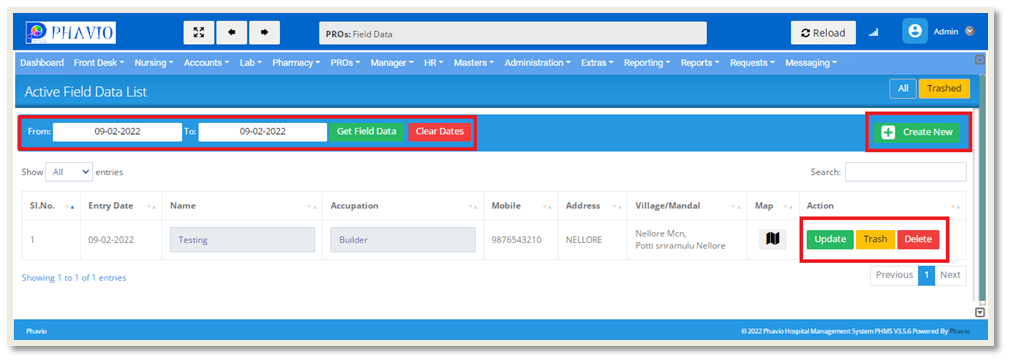
Task: Focus the Search input box
Action: pyautogui.click(x=905, y=172)
